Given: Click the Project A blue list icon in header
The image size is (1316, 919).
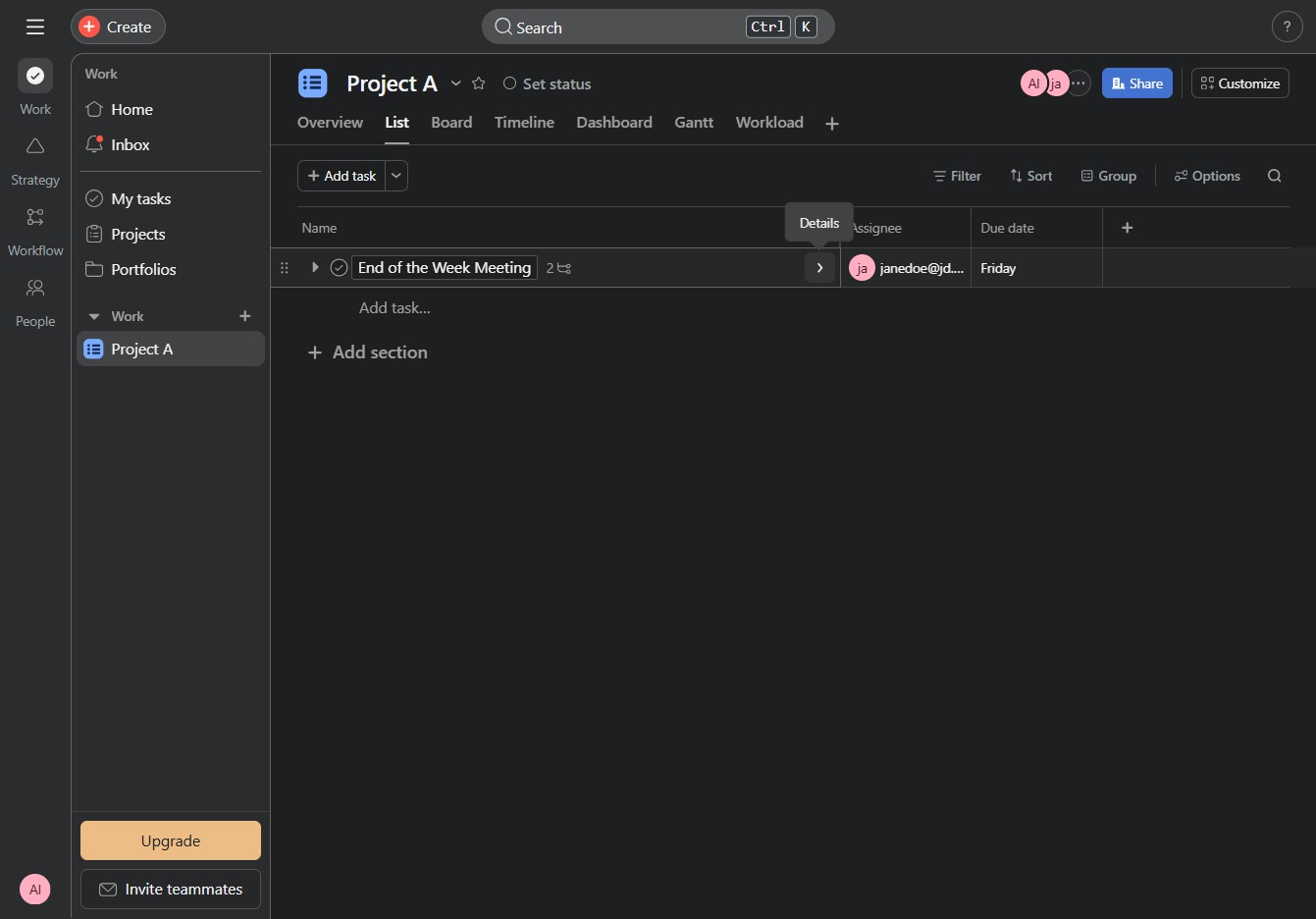Looking at the screenshot, I should click(313, 83).
